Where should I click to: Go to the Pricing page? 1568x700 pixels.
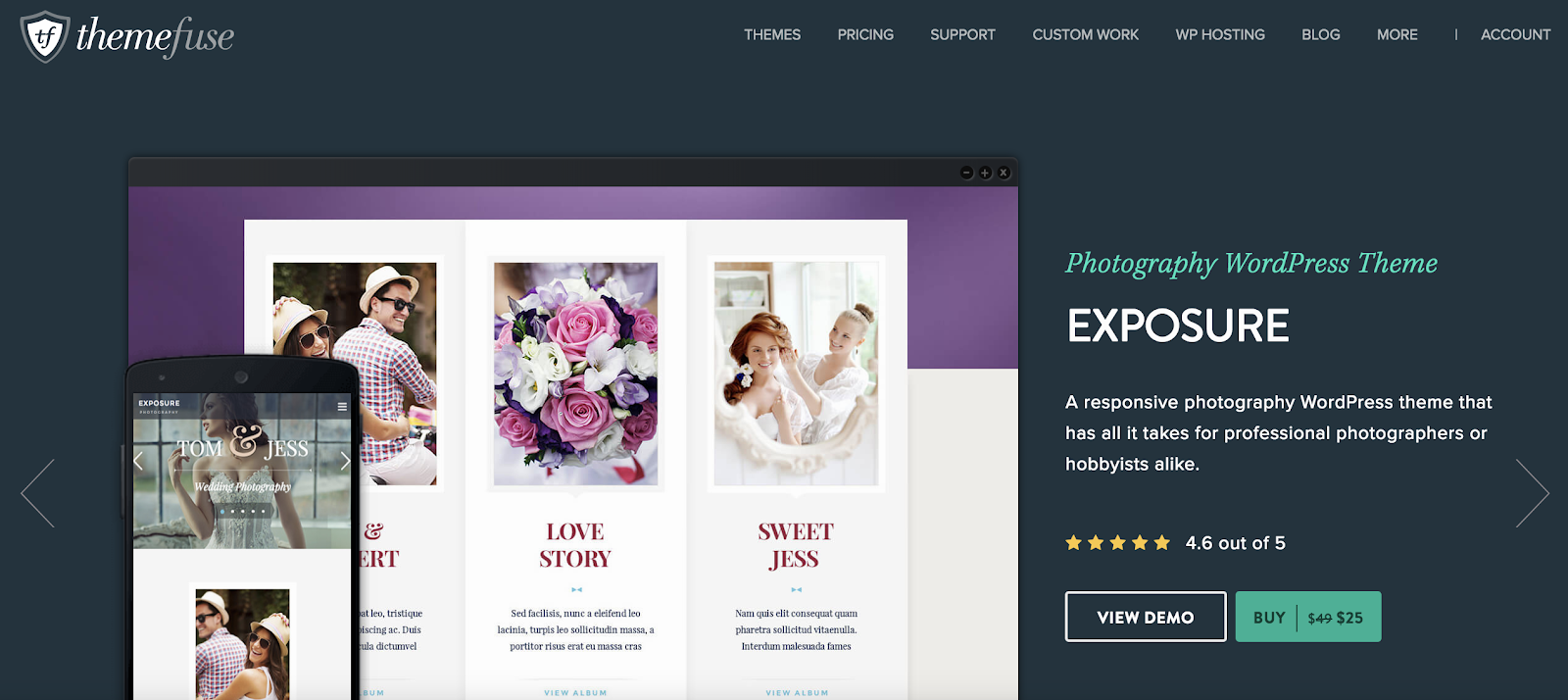pos(865,34)
